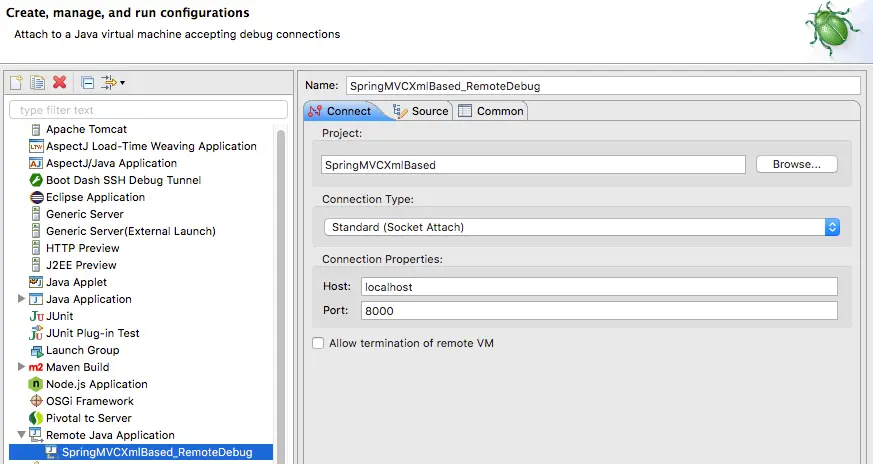873x464 pixels.
Task: Click the Node.js Application icon
Action: click(x=36, y=384)
